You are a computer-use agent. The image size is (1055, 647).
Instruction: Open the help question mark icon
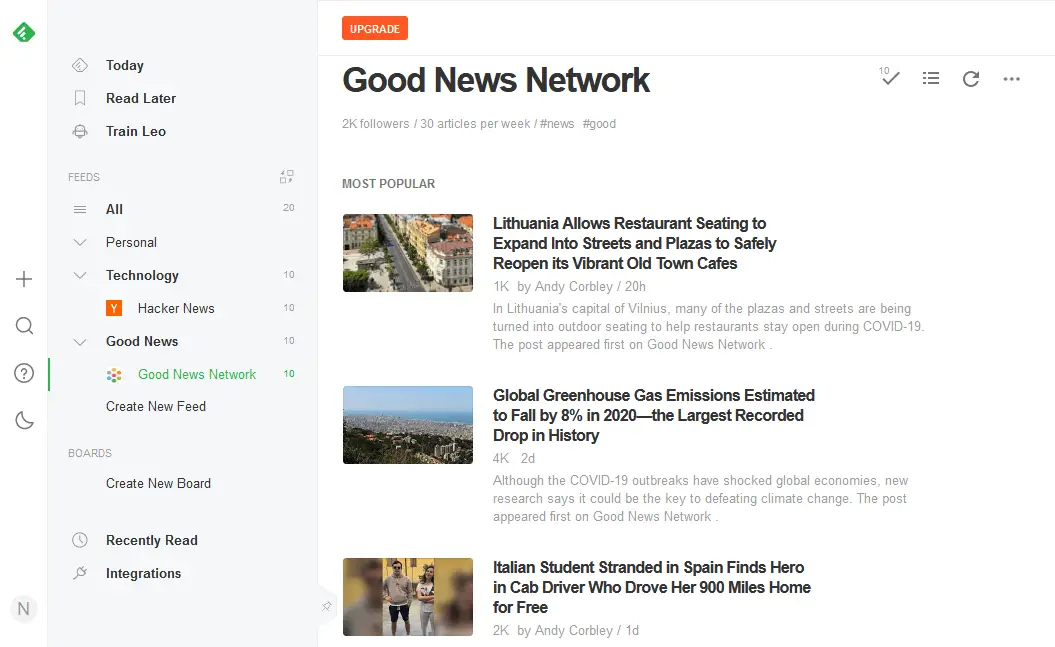[24, 373]
